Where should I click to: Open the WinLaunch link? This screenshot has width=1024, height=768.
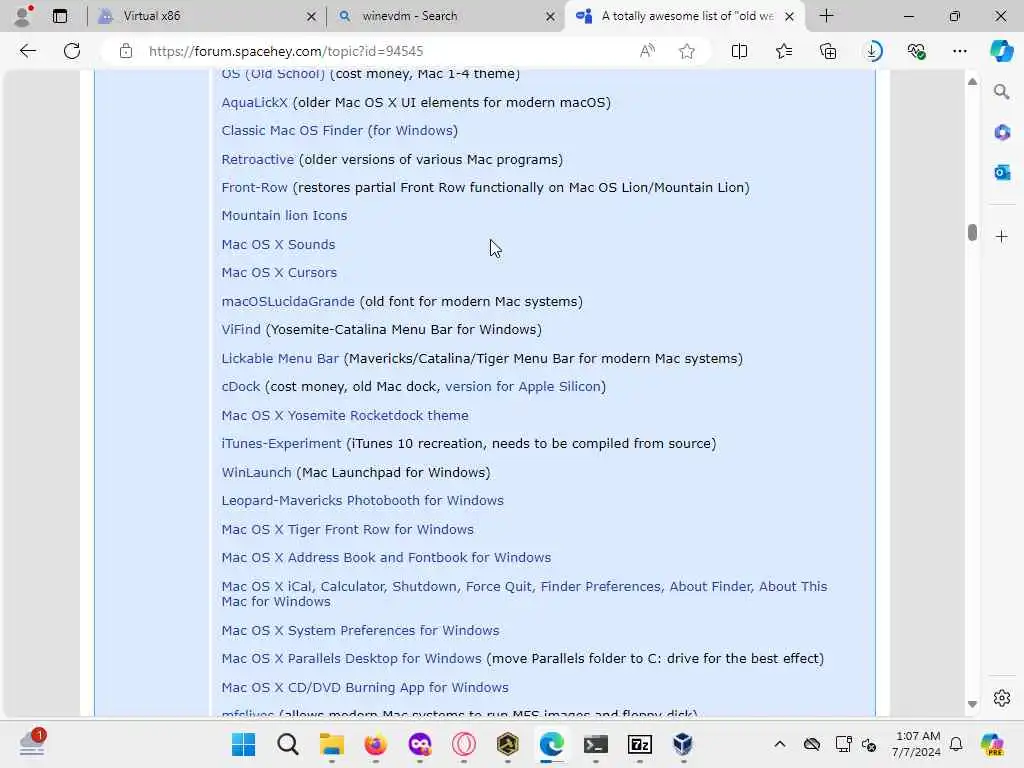point(256,473)
